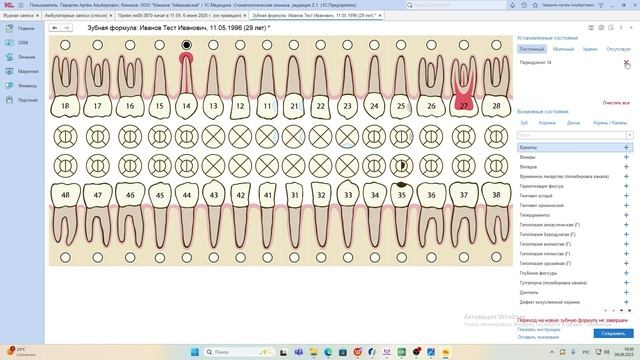Open the Персонал section in sidebar
Screen dimensions: 640x360
tap(21, 100)
